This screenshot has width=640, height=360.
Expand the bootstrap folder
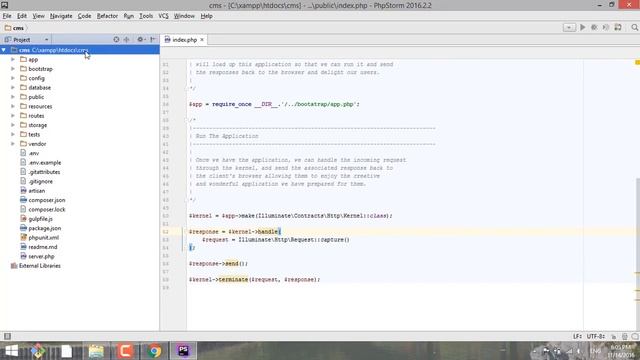click(x=13, y=69)
